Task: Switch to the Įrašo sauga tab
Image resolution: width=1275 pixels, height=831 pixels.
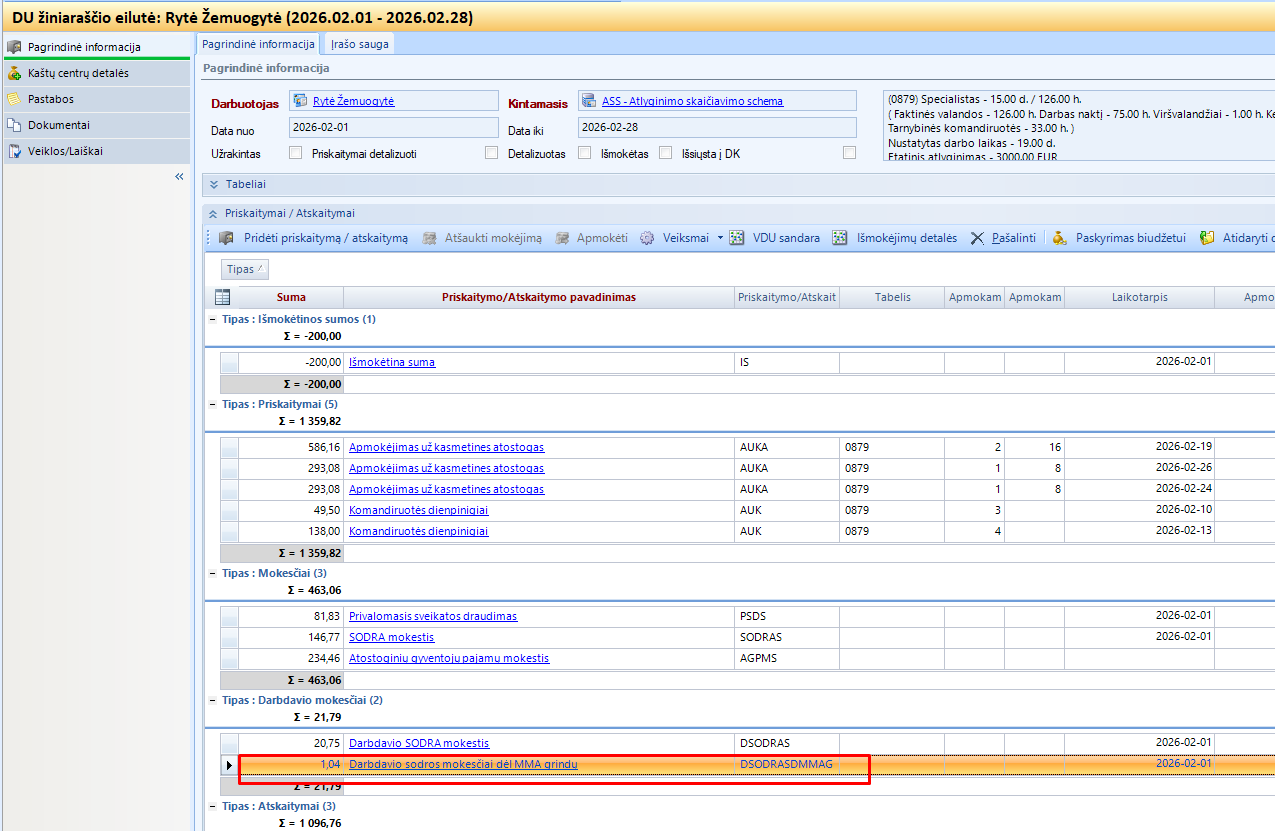Action: 360,44
